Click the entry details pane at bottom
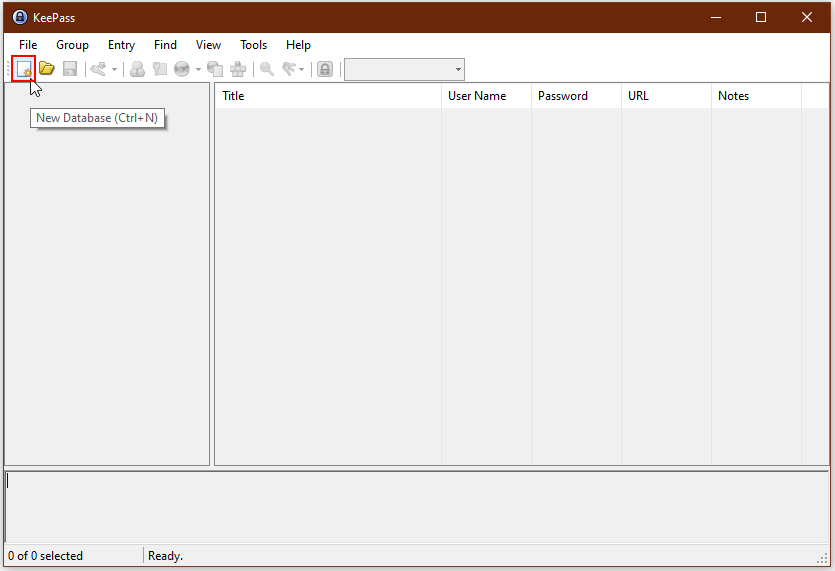 tap(417, 507)
